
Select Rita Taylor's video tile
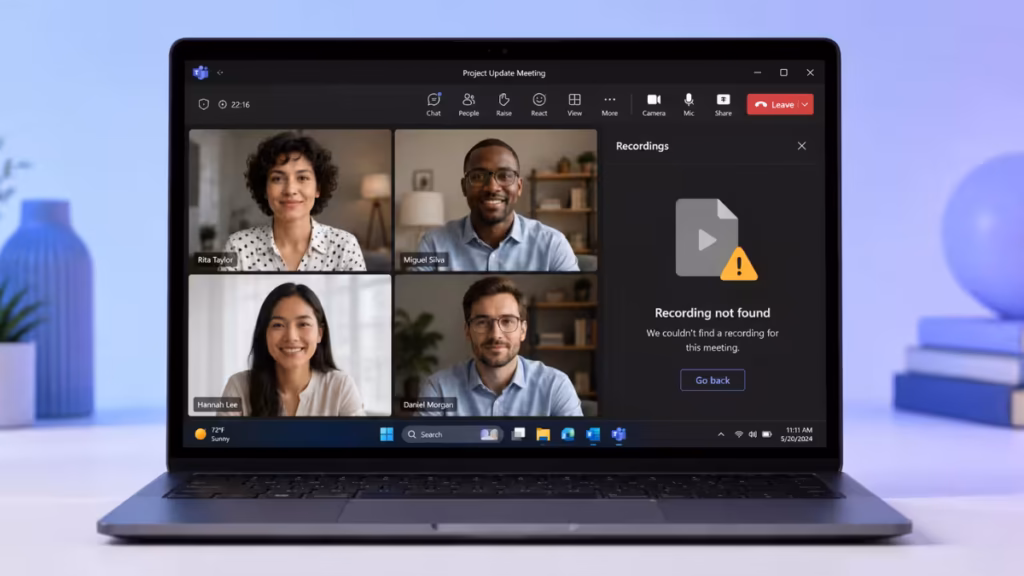(x=290, y=200)
